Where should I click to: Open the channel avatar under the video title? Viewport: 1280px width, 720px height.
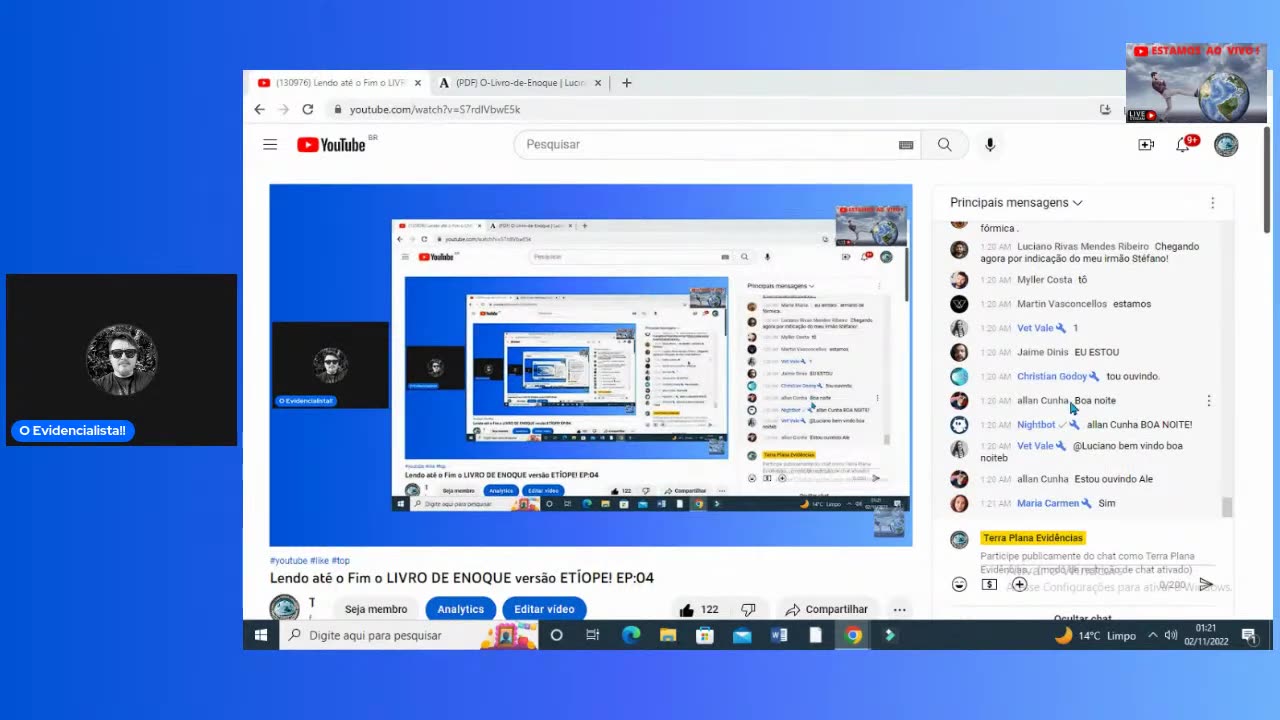pyautogui.click(x=285, y=608)
